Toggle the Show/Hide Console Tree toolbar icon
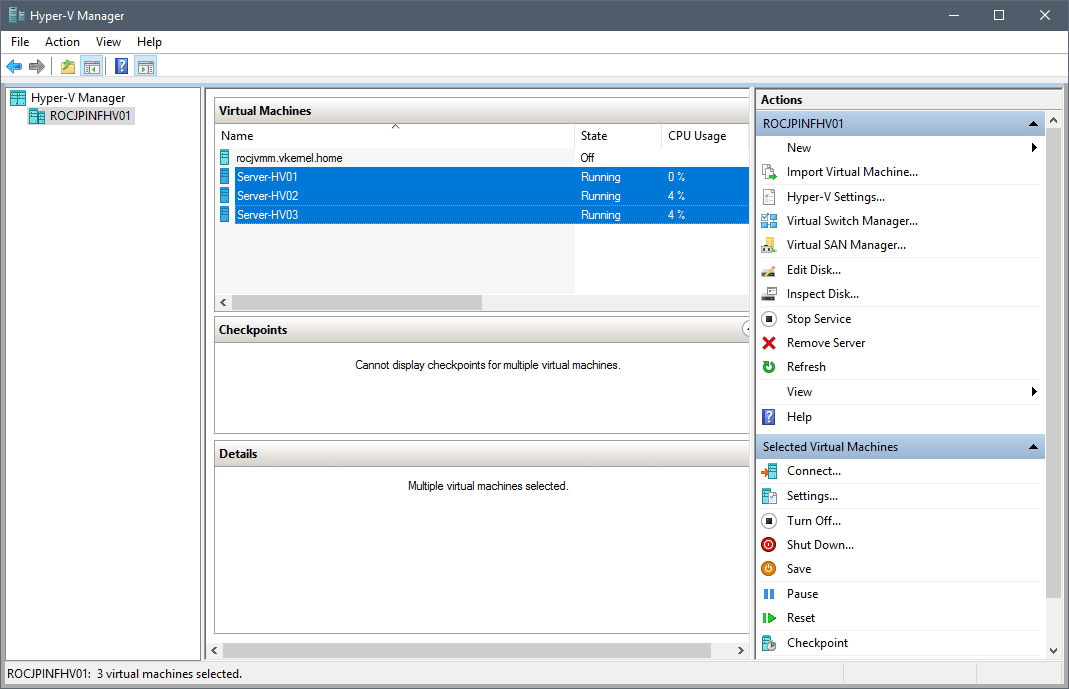The image size is (1069, 689). click(91, 66)
